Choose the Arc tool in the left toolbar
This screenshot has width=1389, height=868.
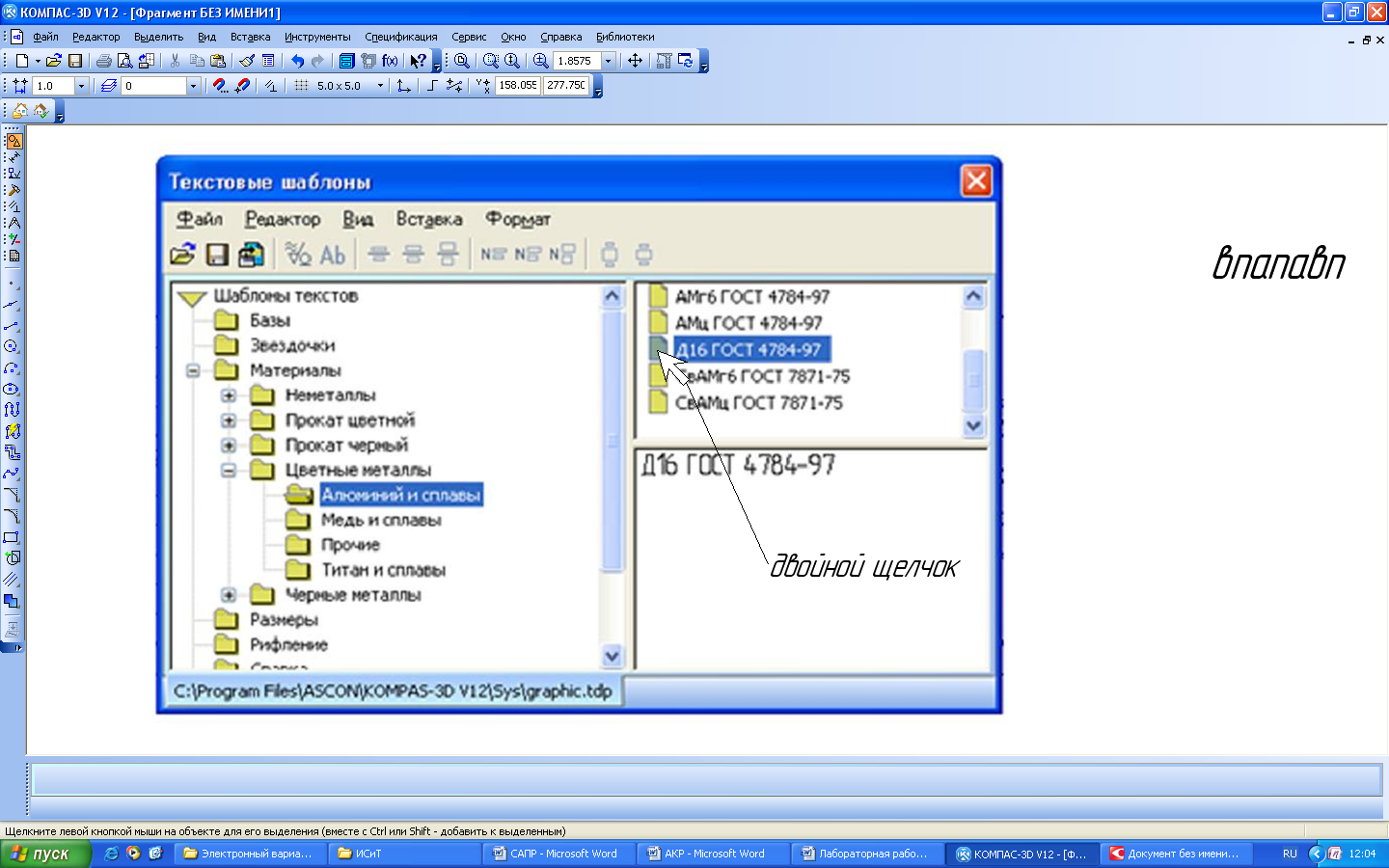click(x=12, y=367)
